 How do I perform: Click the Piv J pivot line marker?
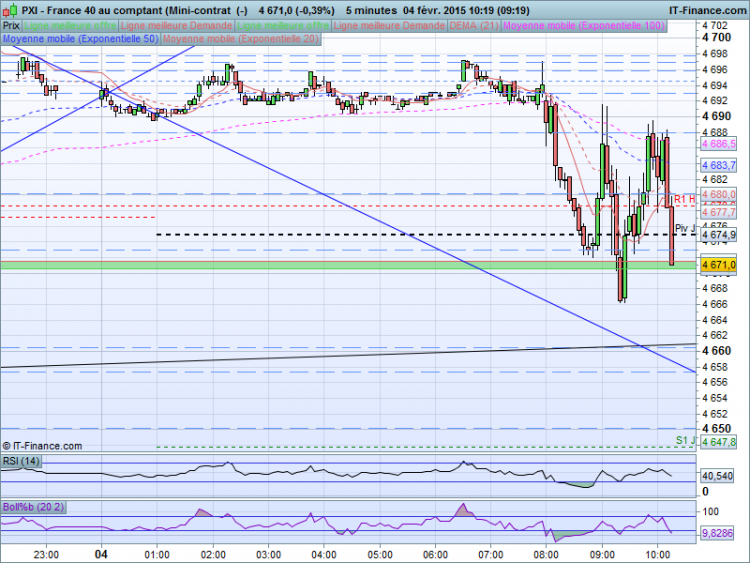click(685, 228)
